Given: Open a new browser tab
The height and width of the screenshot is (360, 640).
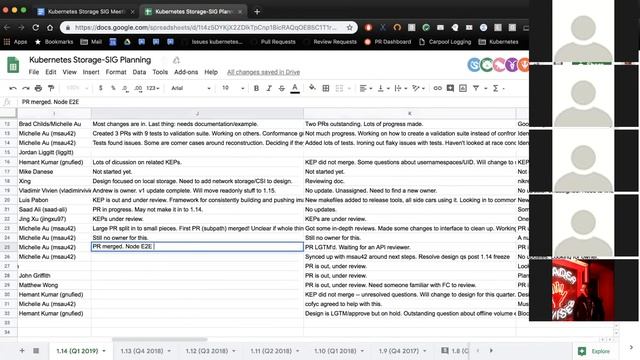Looking at the screenshot, I should click(x=257, y=12).
